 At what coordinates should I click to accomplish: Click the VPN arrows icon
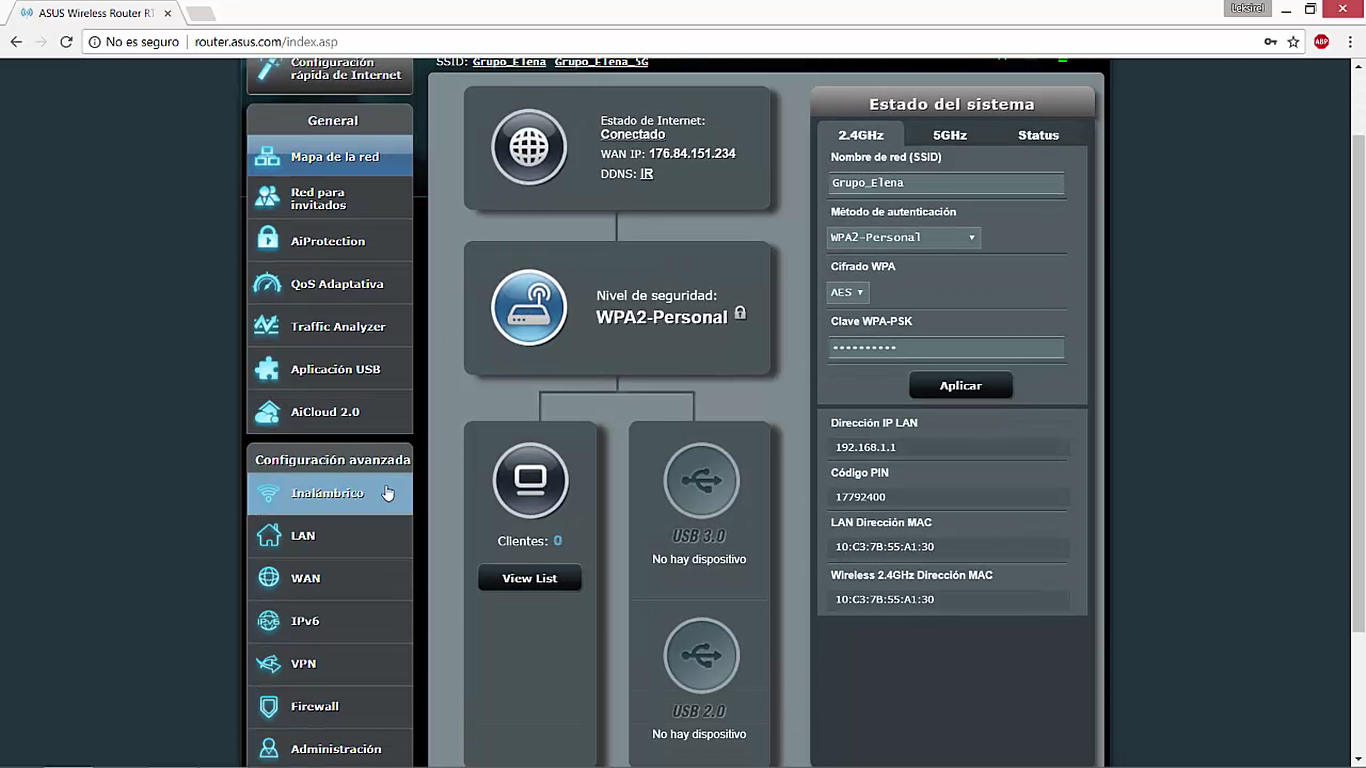coord(268,664)
